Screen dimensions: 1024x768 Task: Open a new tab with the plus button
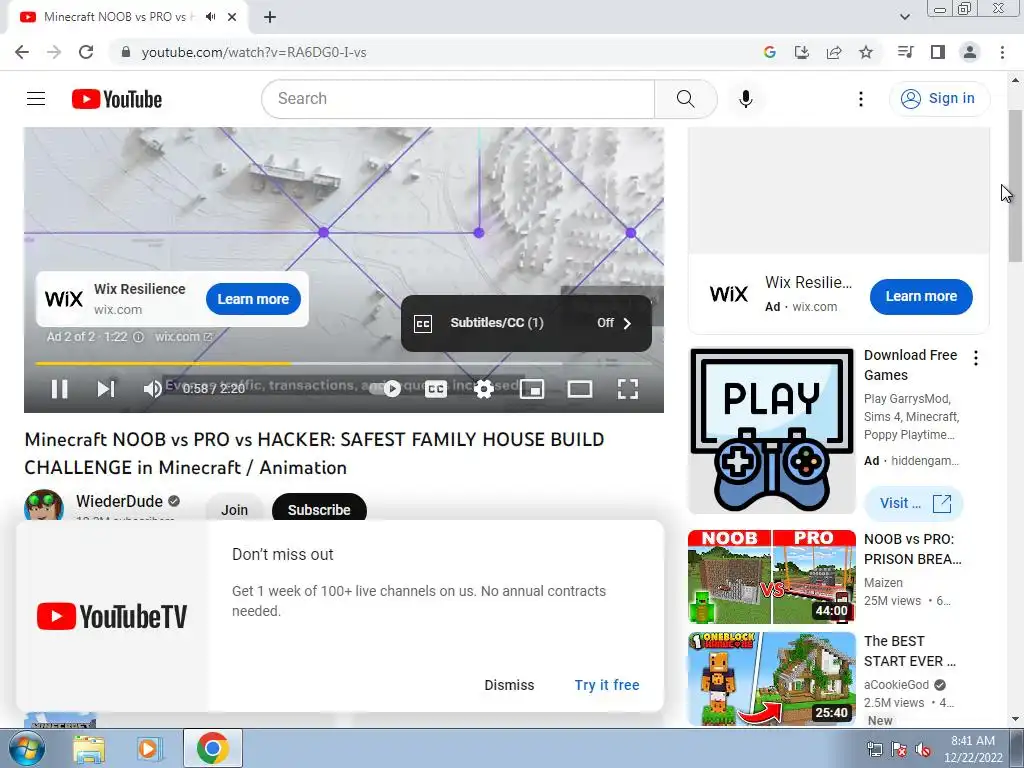click(x=270, y=17)
